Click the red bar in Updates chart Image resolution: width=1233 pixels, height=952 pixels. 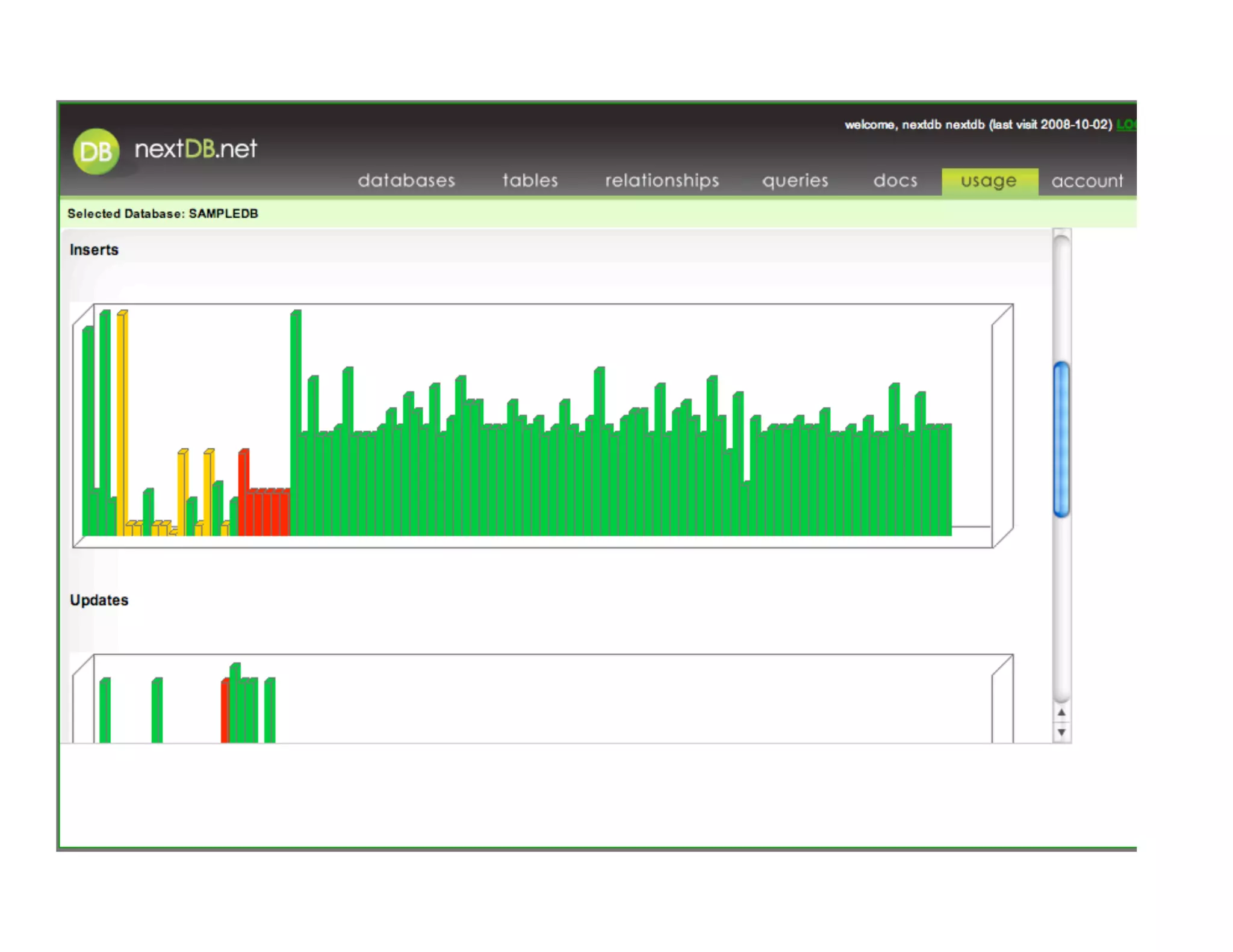225,711
